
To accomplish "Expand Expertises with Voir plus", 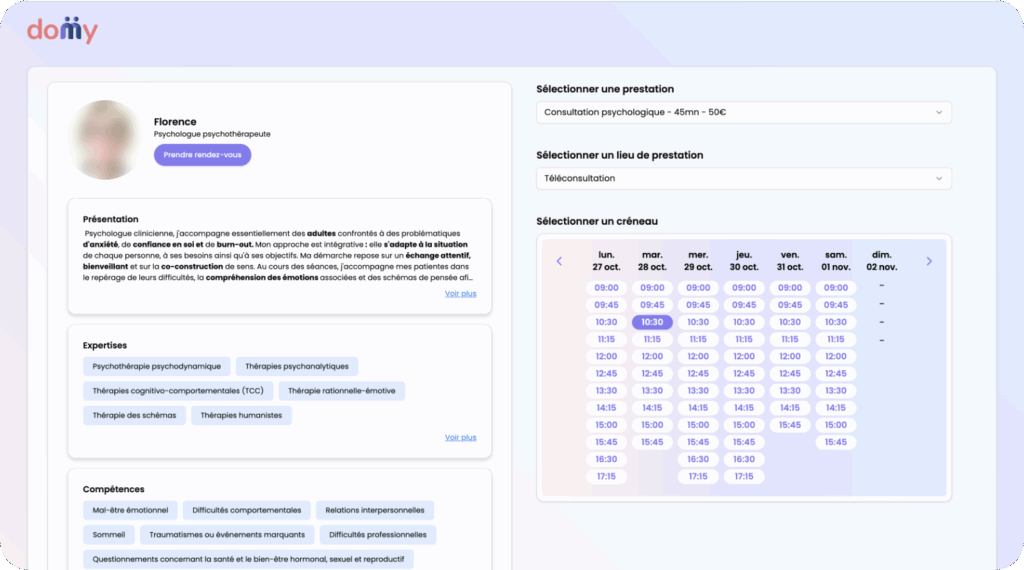I will (x=460, y=437).
